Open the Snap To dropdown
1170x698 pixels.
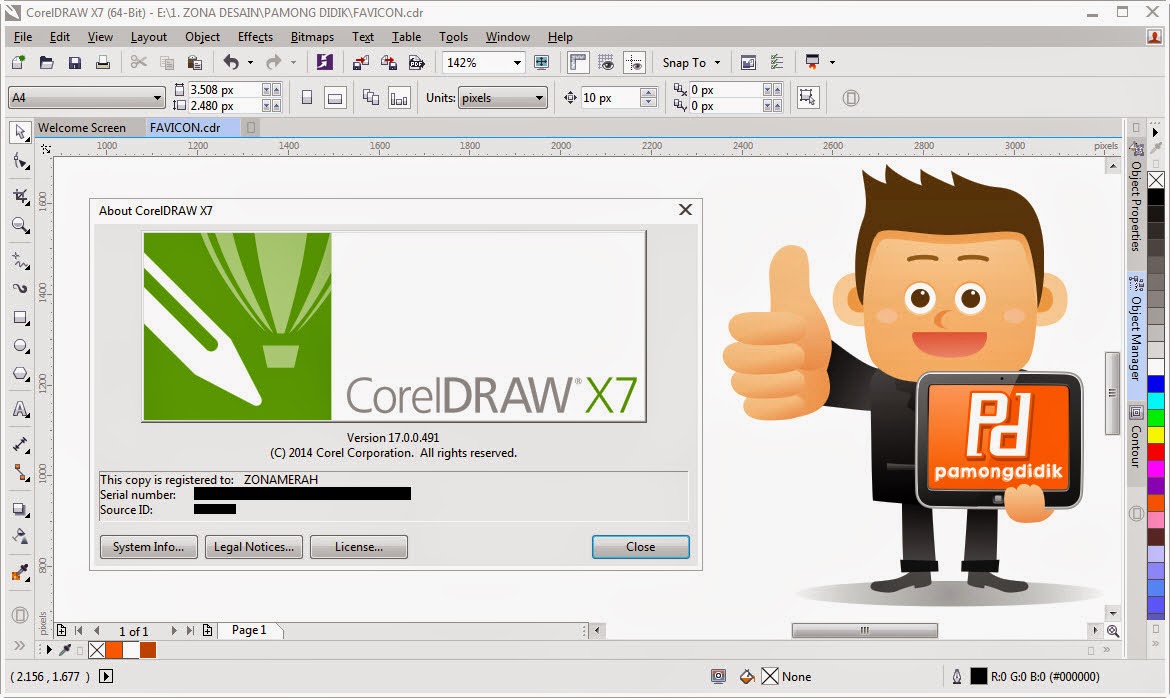pos(691,63)
